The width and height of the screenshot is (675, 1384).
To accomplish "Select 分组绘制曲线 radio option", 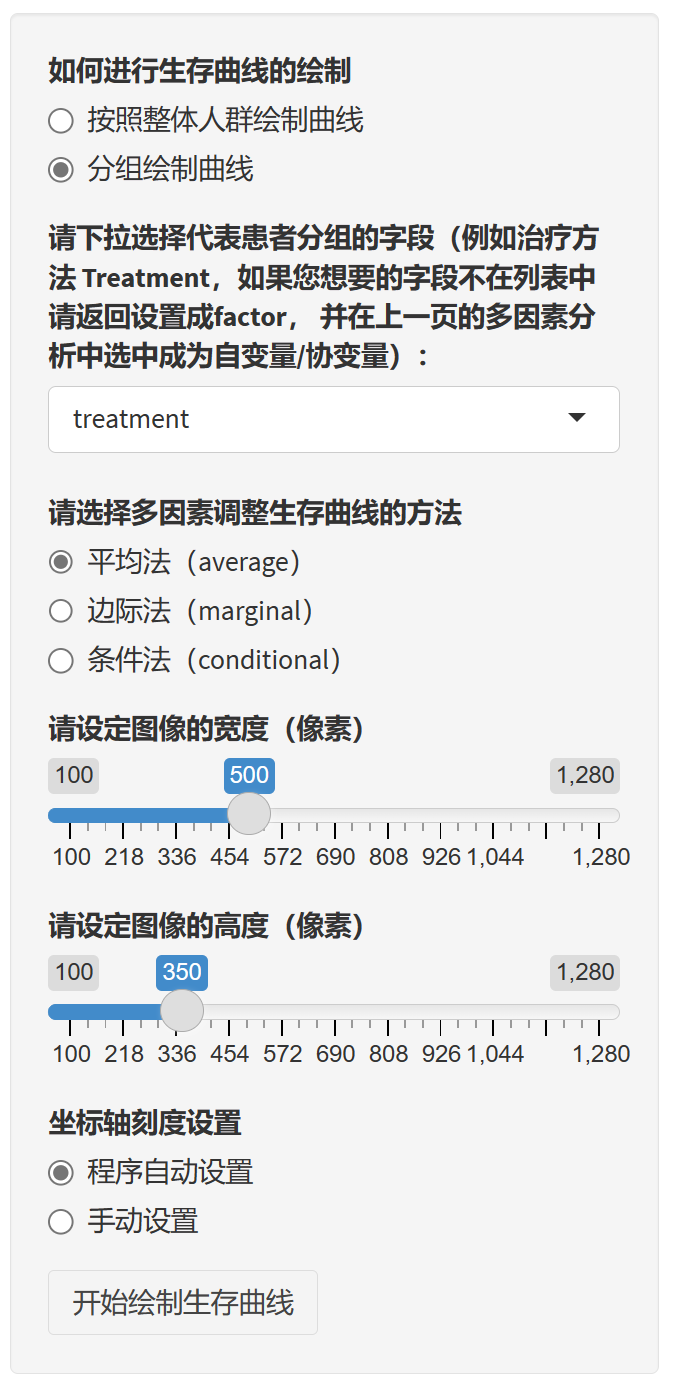I will [61, 170].
